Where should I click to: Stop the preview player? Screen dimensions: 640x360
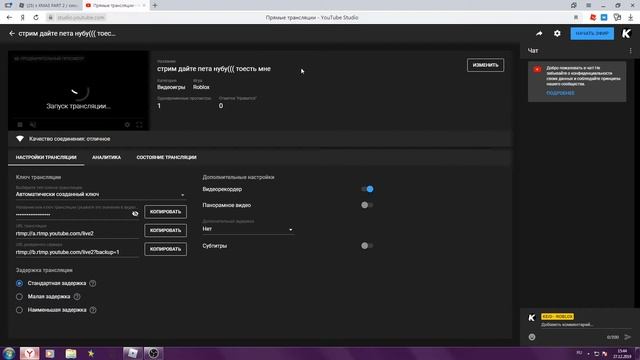tap(20, 124)
